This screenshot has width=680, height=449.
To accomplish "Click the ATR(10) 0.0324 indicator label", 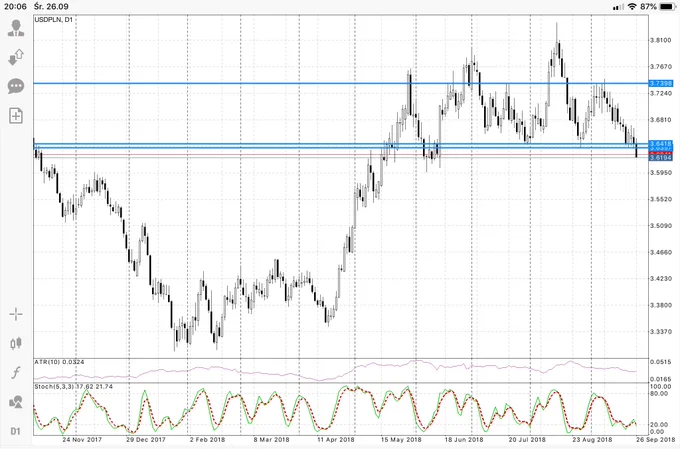I will coord(59,362).
